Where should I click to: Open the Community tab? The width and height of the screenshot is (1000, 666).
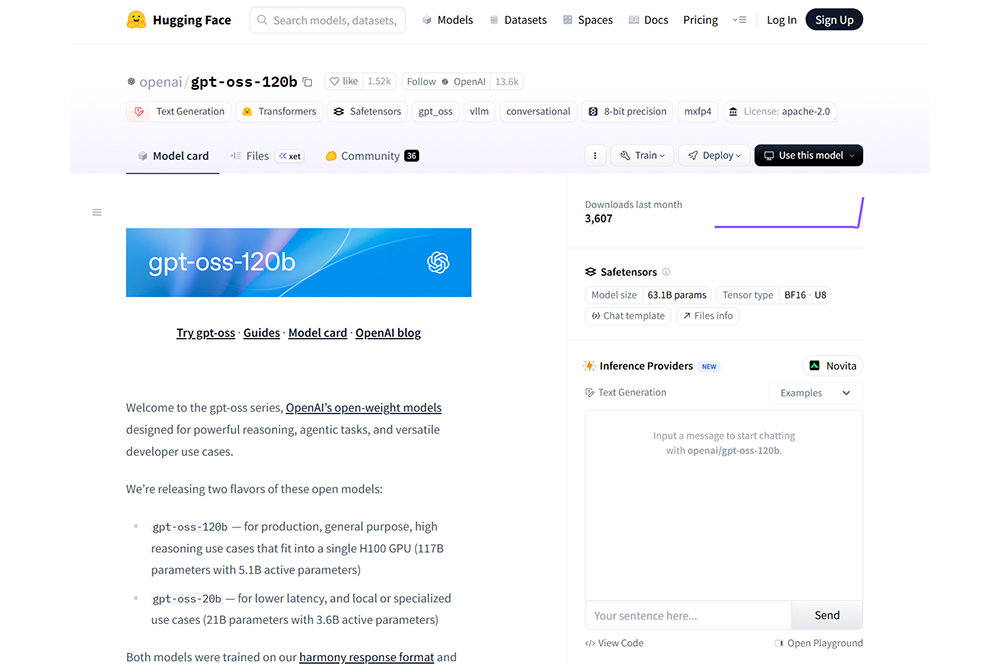(x=370, y=156)
